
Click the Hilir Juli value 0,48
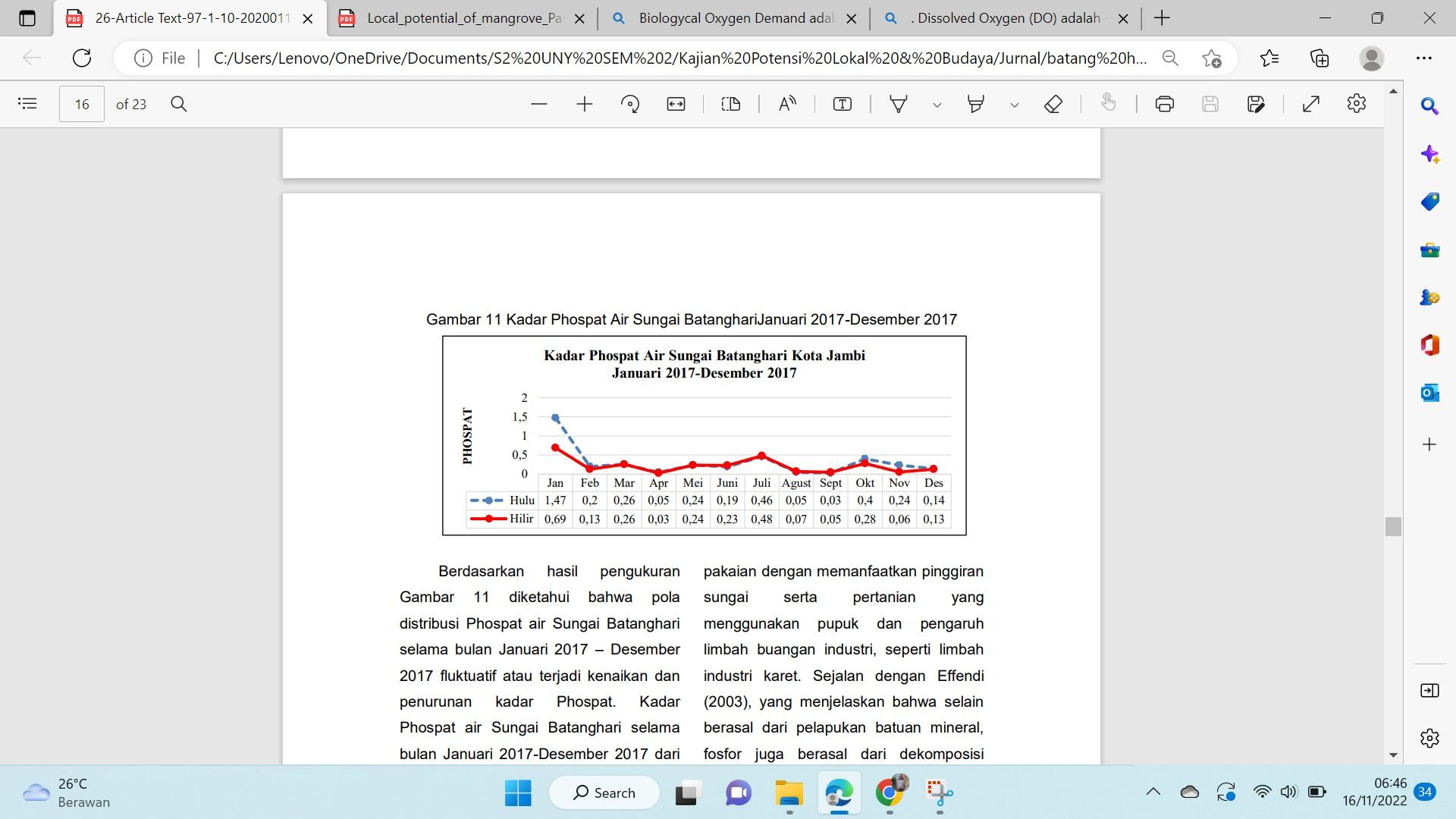761,519
